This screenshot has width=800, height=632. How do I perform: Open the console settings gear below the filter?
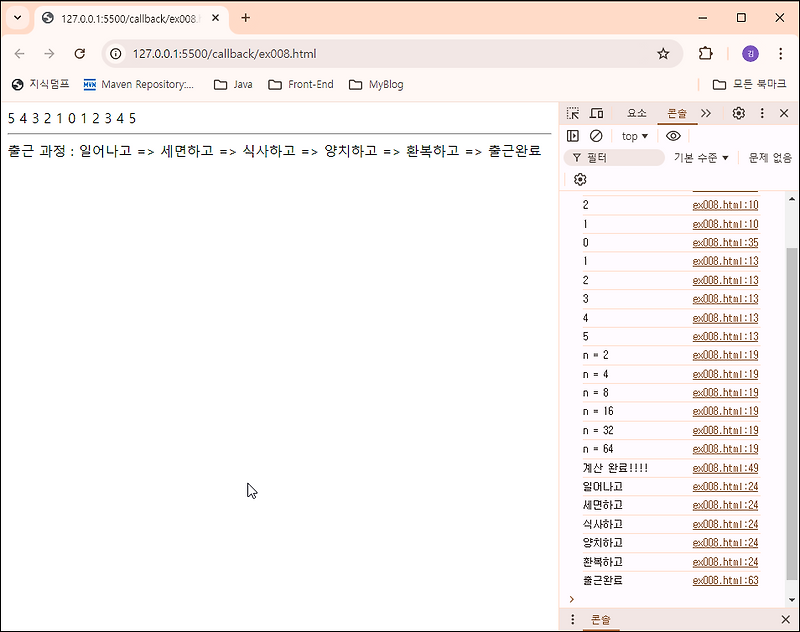tap(581, 178)
